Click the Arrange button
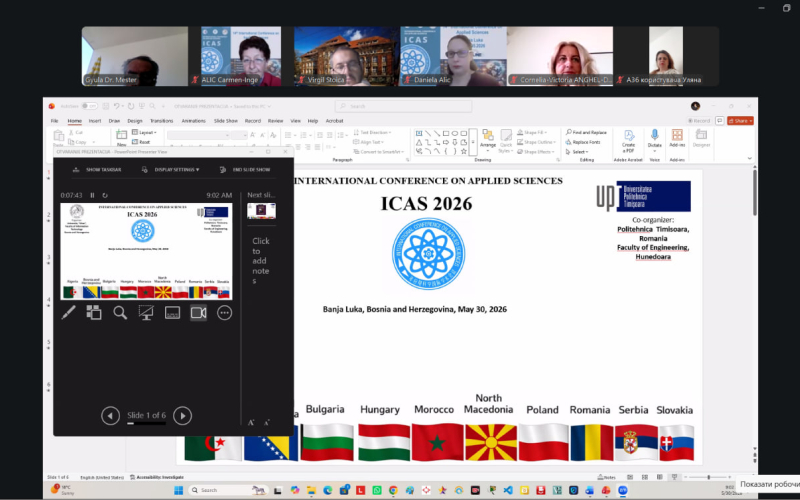Image resolution: width=800 pixels, height=500 pixels. pyautogui.click(x=488, y=140)
